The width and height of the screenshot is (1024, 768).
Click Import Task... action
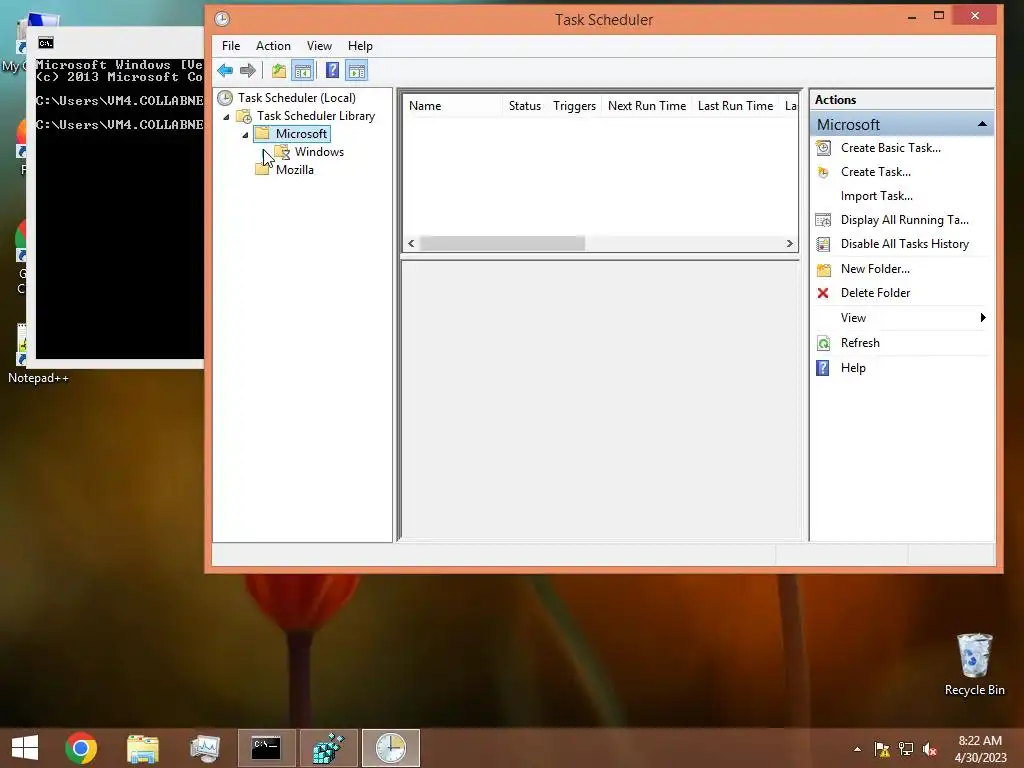coord(876,197)
